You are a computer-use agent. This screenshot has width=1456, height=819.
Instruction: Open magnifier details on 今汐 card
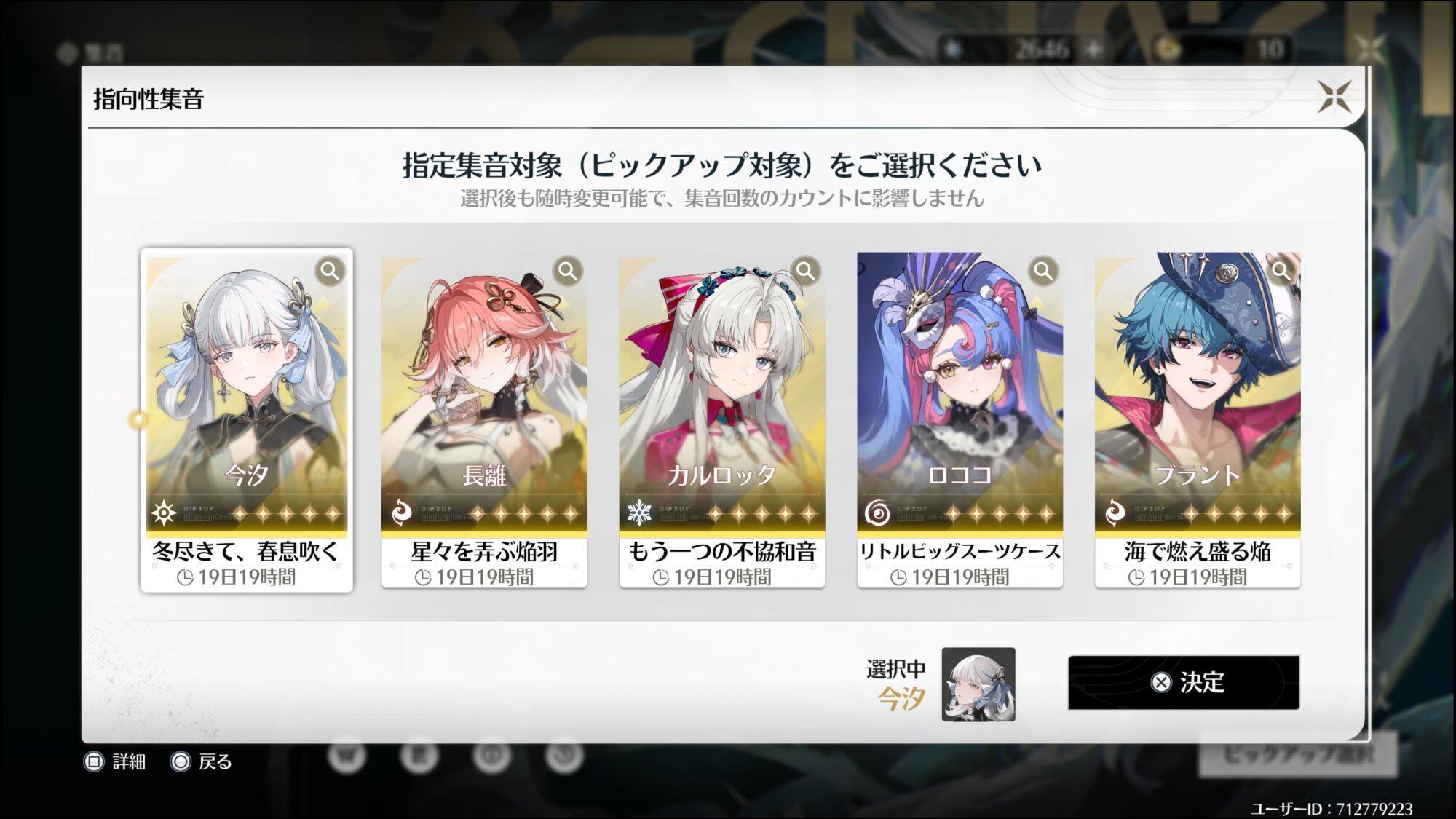[x=330, y=272]
